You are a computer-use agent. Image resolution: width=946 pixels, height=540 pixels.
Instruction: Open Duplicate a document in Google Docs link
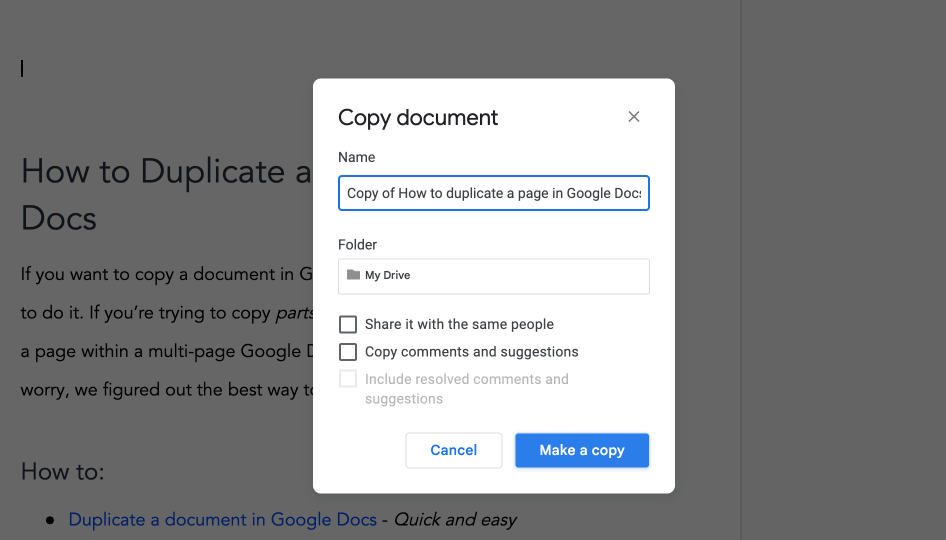pyautogui.click(x=223, y=519)
